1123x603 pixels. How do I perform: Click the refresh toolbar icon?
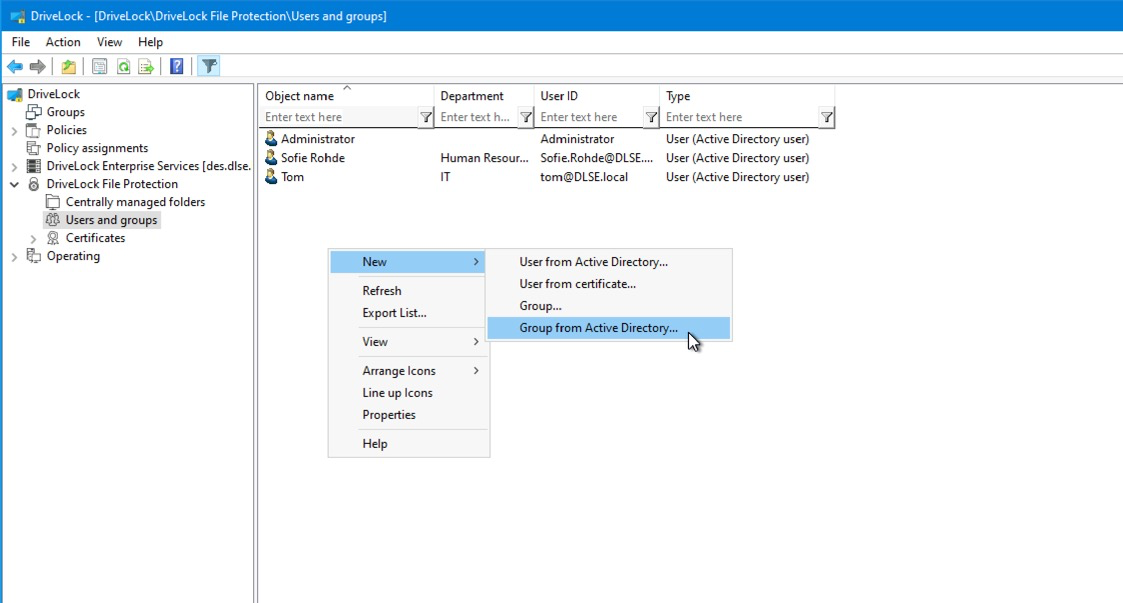coord(123,67)
